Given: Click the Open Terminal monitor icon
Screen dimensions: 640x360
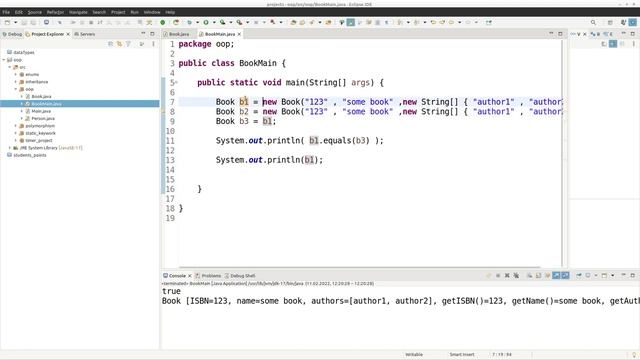Looking at the screenshot, I should tap(47, 22).
